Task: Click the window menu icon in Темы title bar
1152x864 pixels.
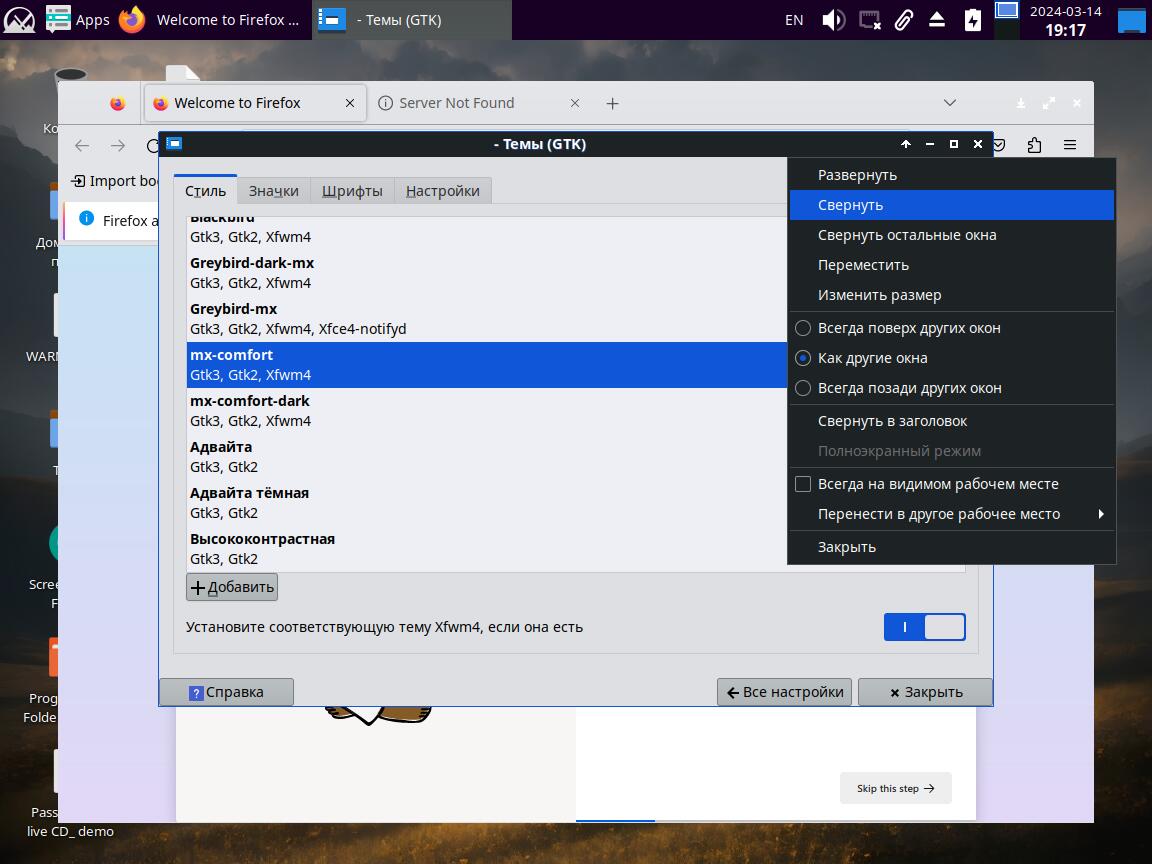Action: (174, 143)
